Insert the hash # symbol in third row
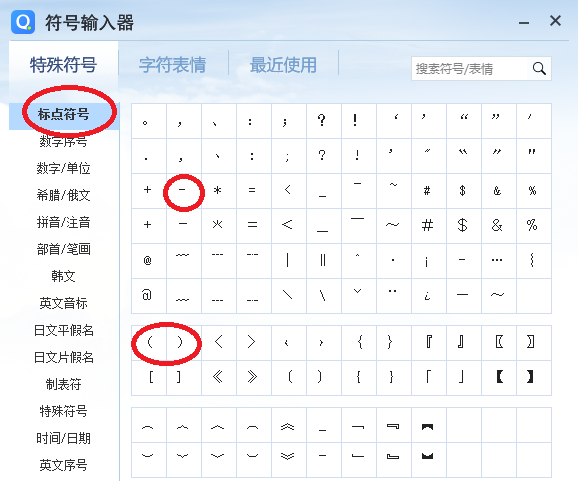The width and height of the screenshot is (578, 493). [427, 191]
